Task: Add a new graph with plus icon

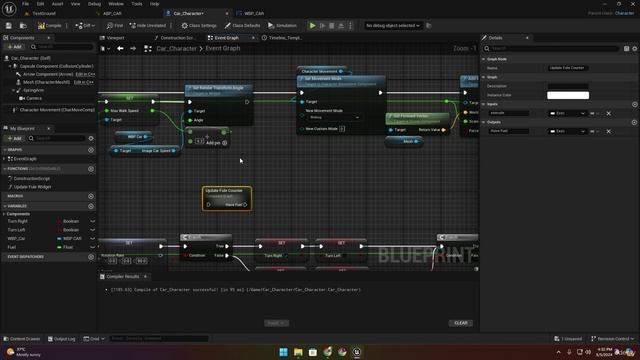Action: 91,150
